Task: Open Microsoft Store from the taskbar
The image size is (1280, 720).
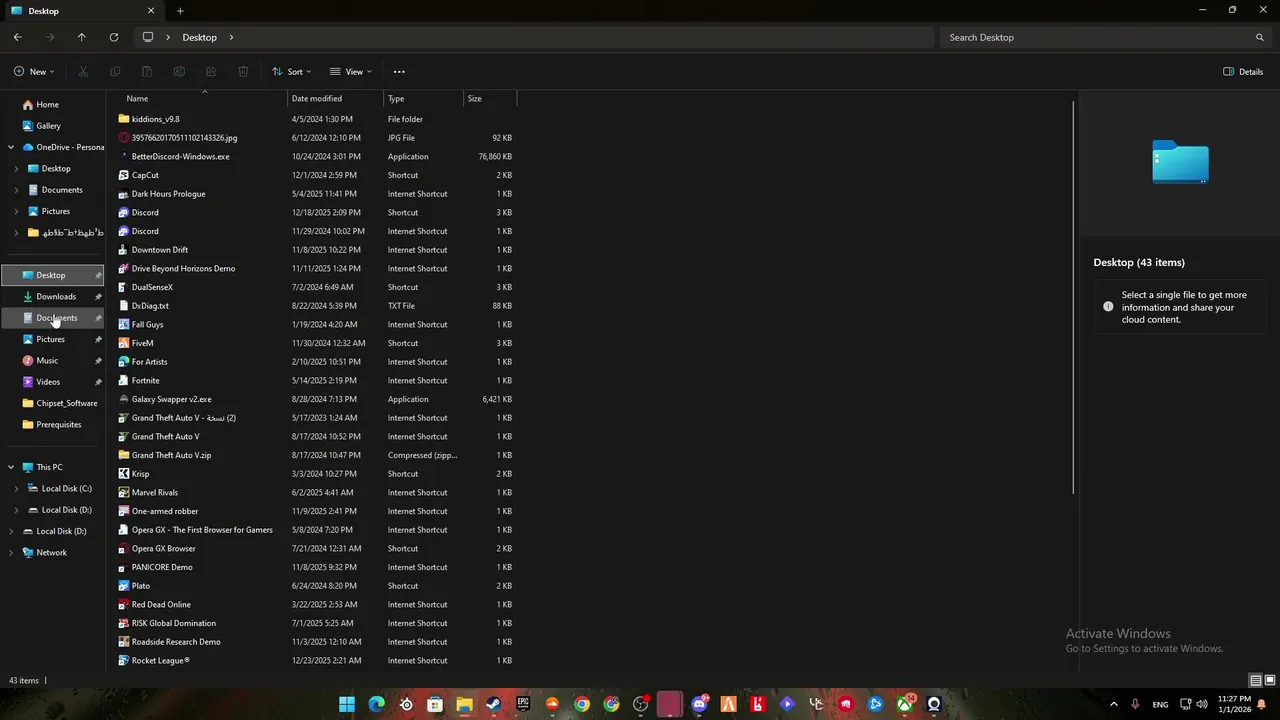Action: (435, 704)
